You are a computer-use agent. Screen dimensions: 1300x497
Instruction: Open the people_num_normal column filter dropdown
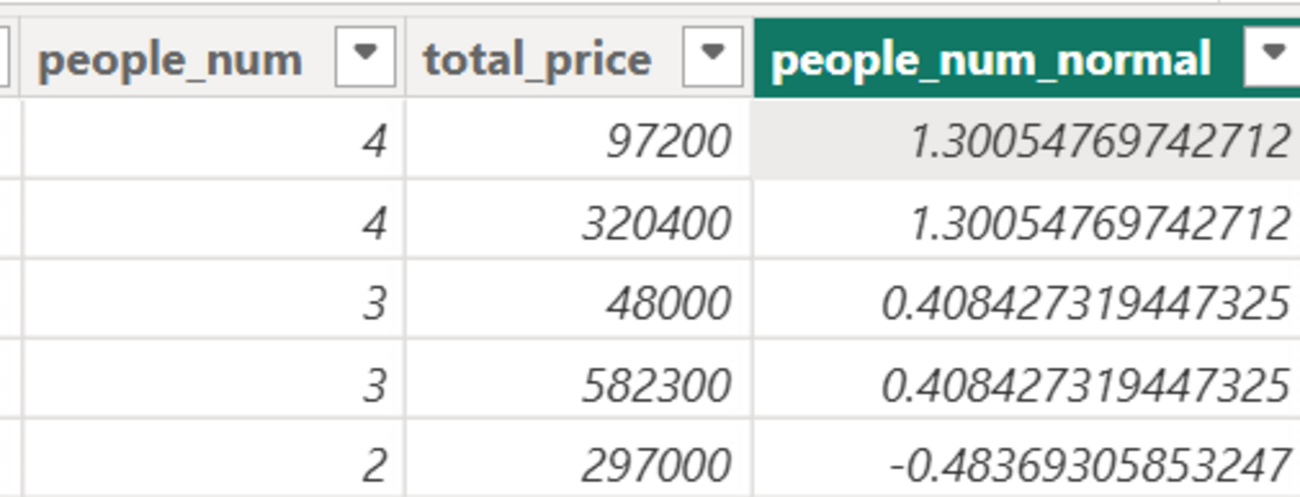1273,58
